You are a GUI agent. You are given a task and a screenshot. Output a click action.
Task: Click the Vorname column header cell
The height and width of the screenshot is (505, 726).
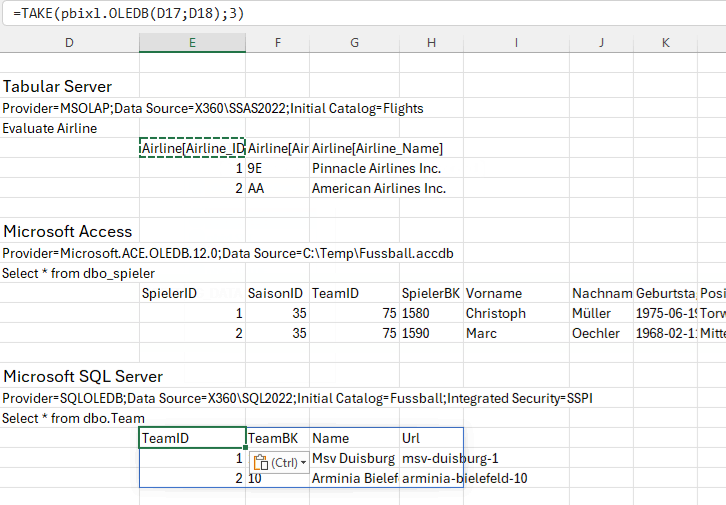494,293
